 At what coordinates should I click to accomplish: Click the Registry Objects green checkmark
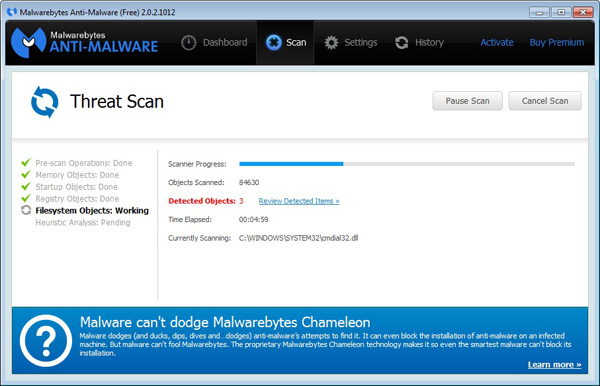tap(26, 198)
